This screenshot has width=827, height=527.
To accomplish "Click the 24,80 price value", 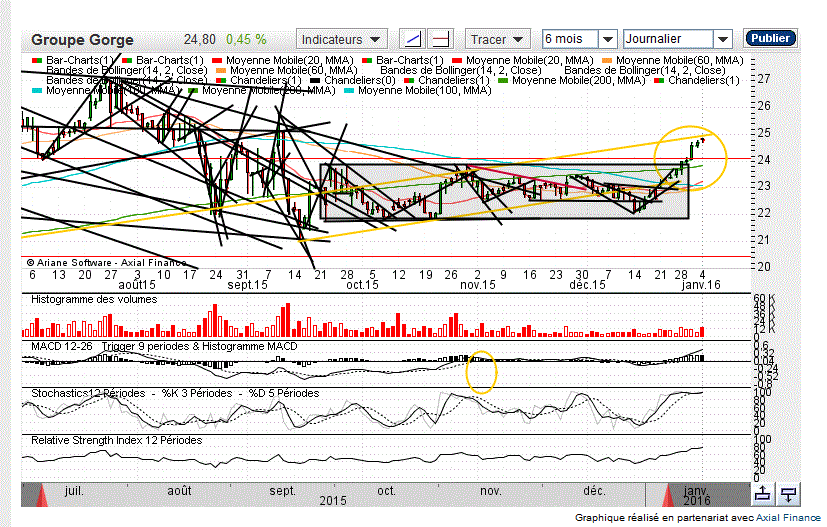I will [x=199, y=40].
